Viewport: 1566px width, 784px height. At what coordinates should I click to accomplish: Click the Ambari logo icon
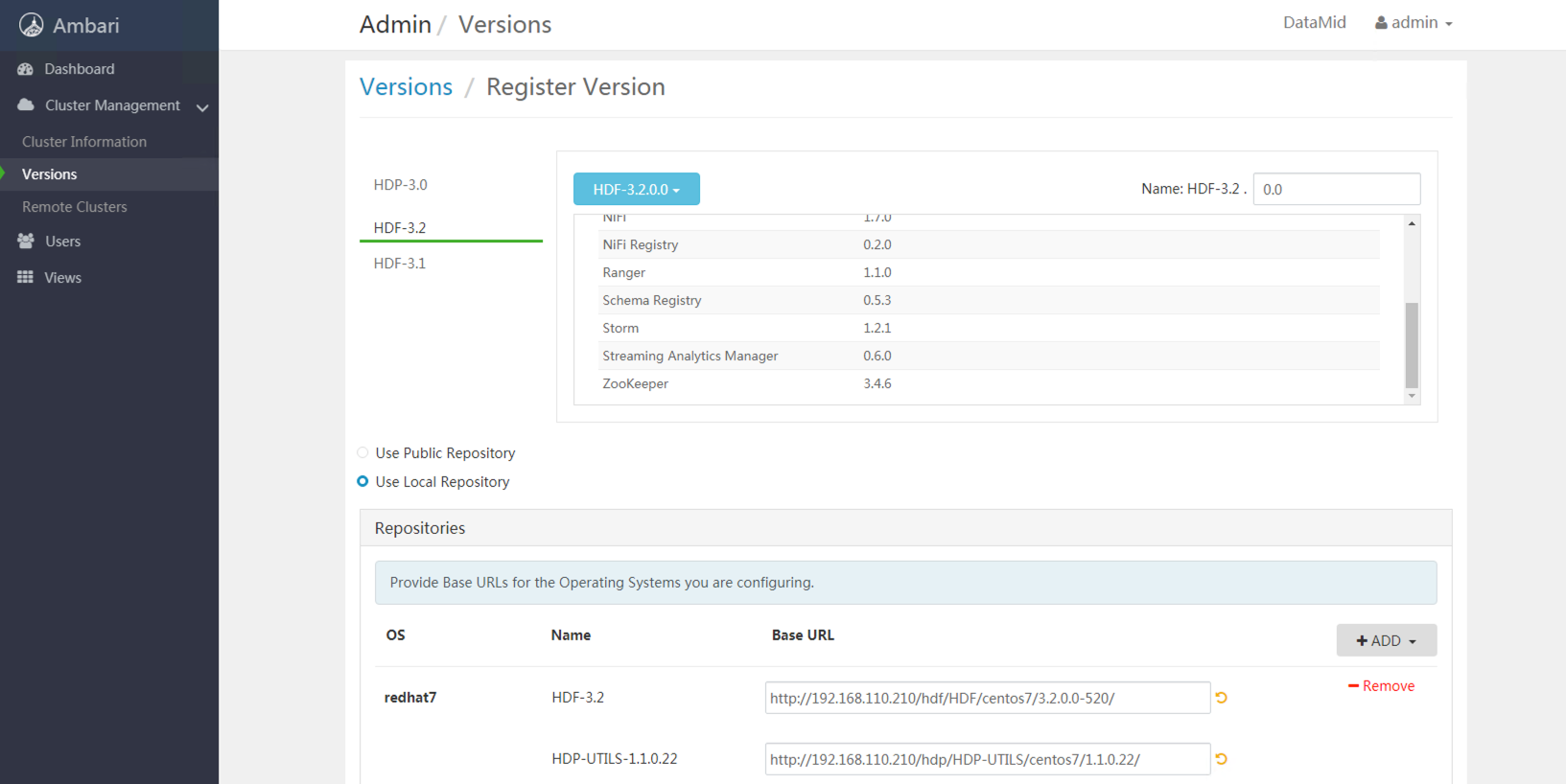click(32, 25)
